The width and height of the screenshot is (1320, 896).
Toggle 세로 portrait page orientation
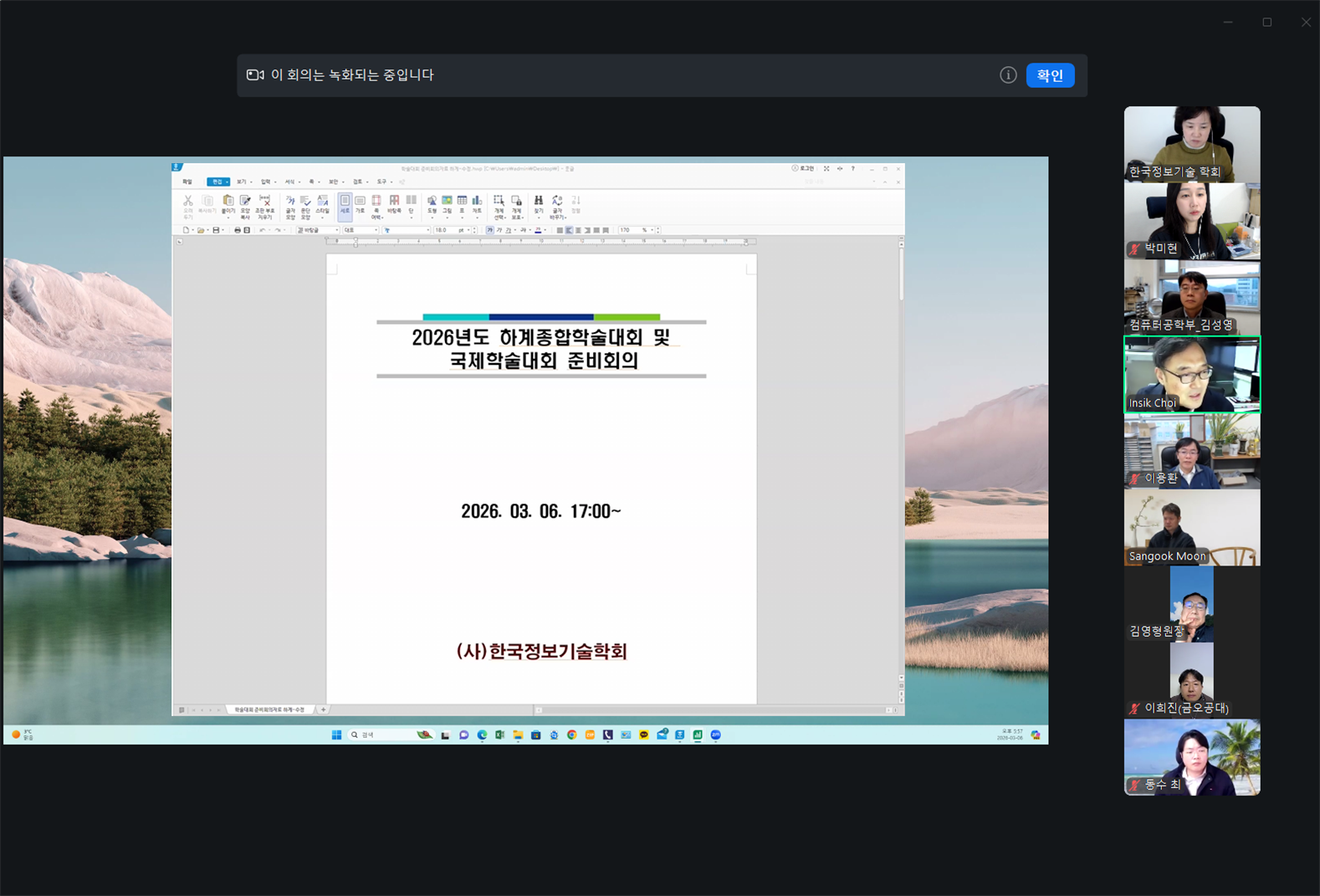(x=345, y=203)
